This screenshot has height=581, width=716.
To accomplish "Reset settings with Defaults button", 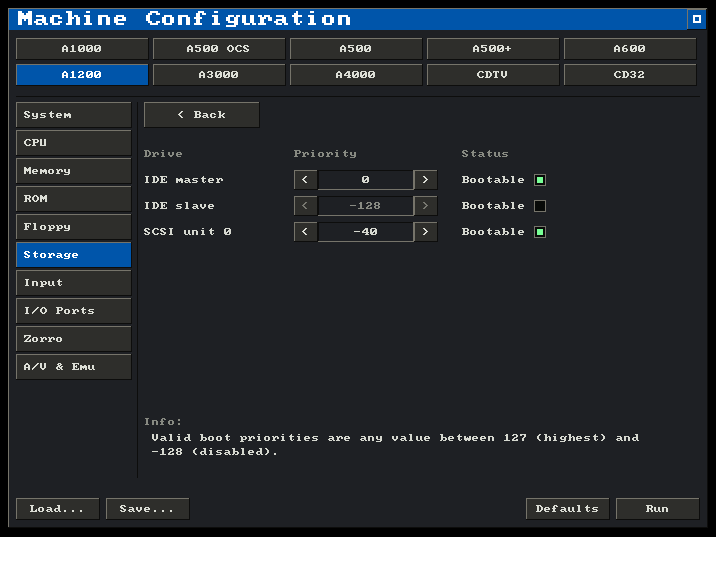I will pyautogui.click(x=567, y=509).
